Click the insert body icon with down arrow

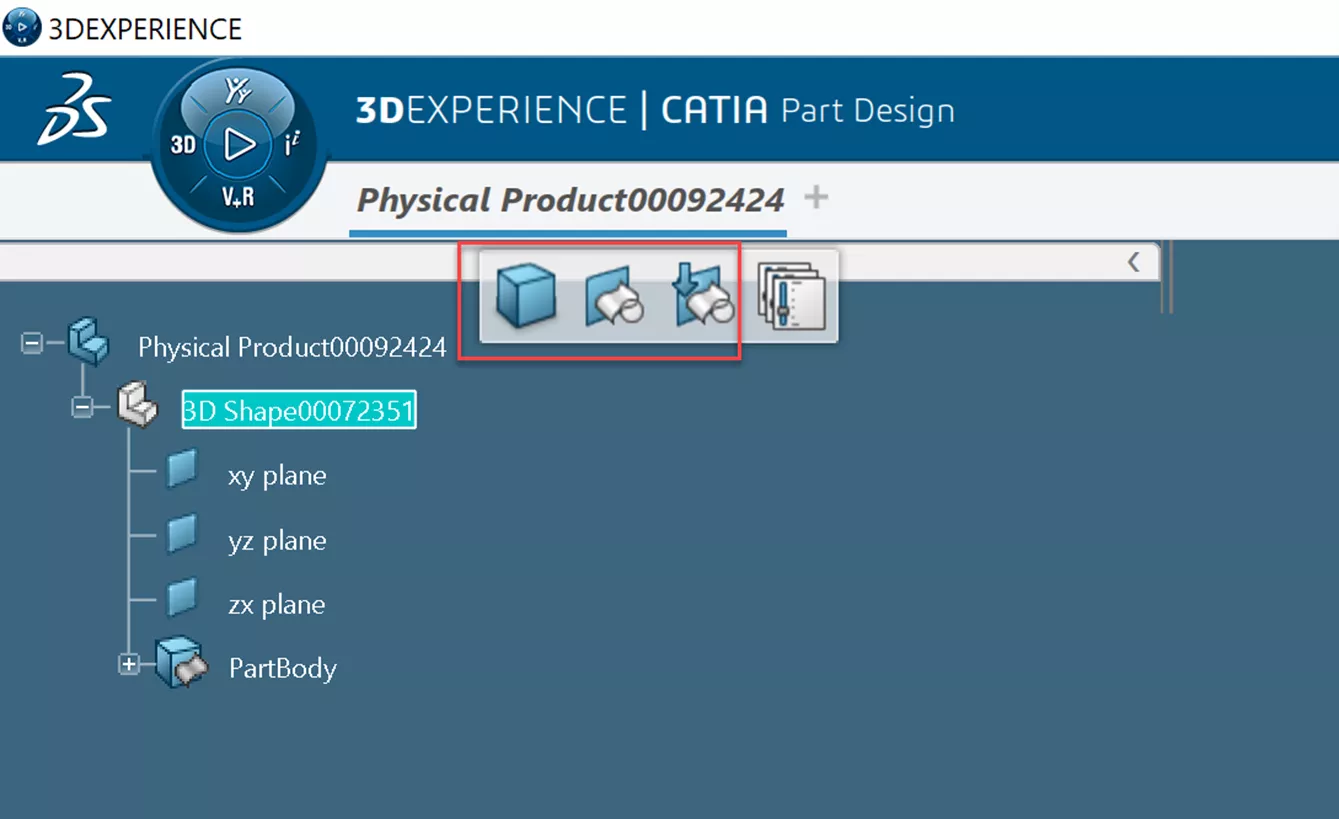pyautogui.click(x=704, y=294)
